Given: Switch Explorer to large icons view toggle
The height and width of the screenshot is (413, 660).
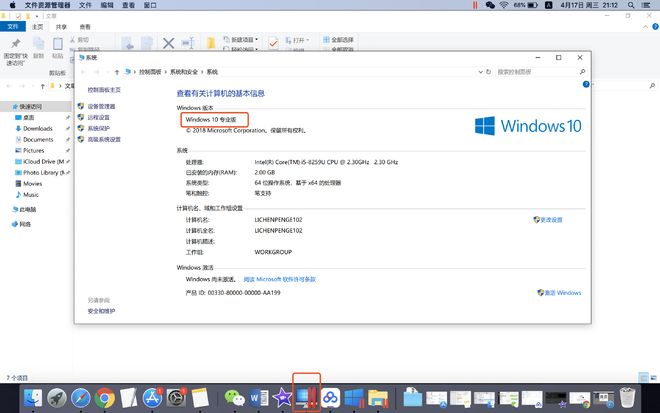Looking at the screenshot, I should 653,377.
